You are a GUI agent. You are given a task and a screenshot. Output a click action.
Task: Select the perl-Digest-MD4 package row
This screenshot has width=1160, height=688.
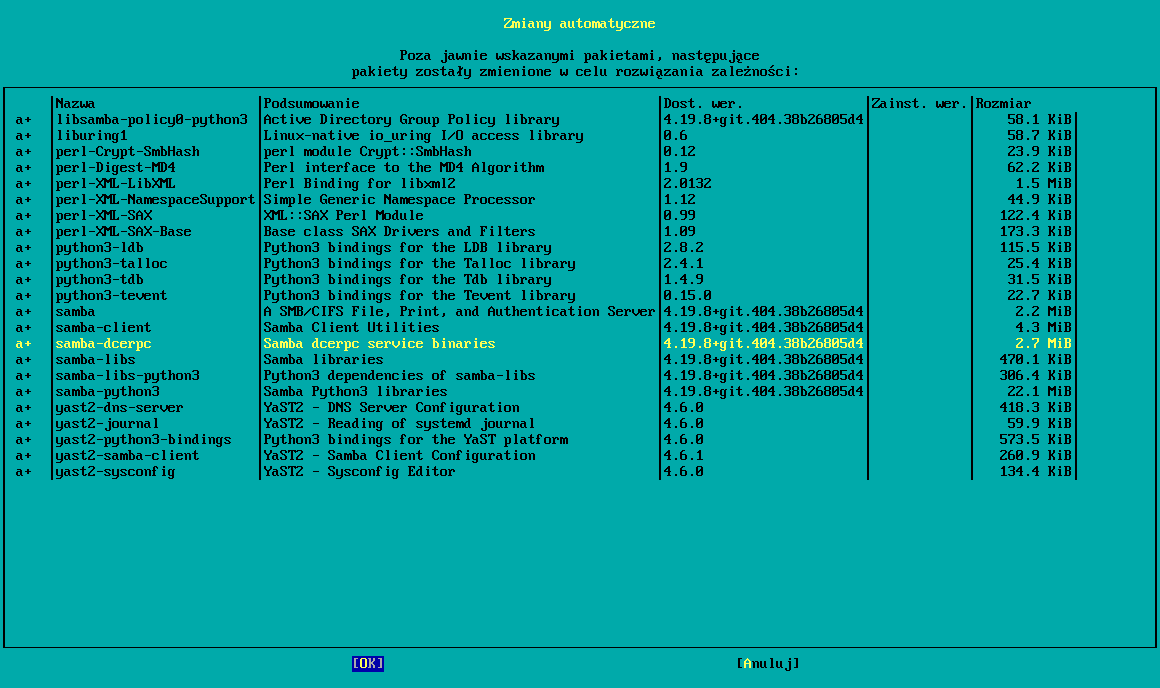point(545,168)
